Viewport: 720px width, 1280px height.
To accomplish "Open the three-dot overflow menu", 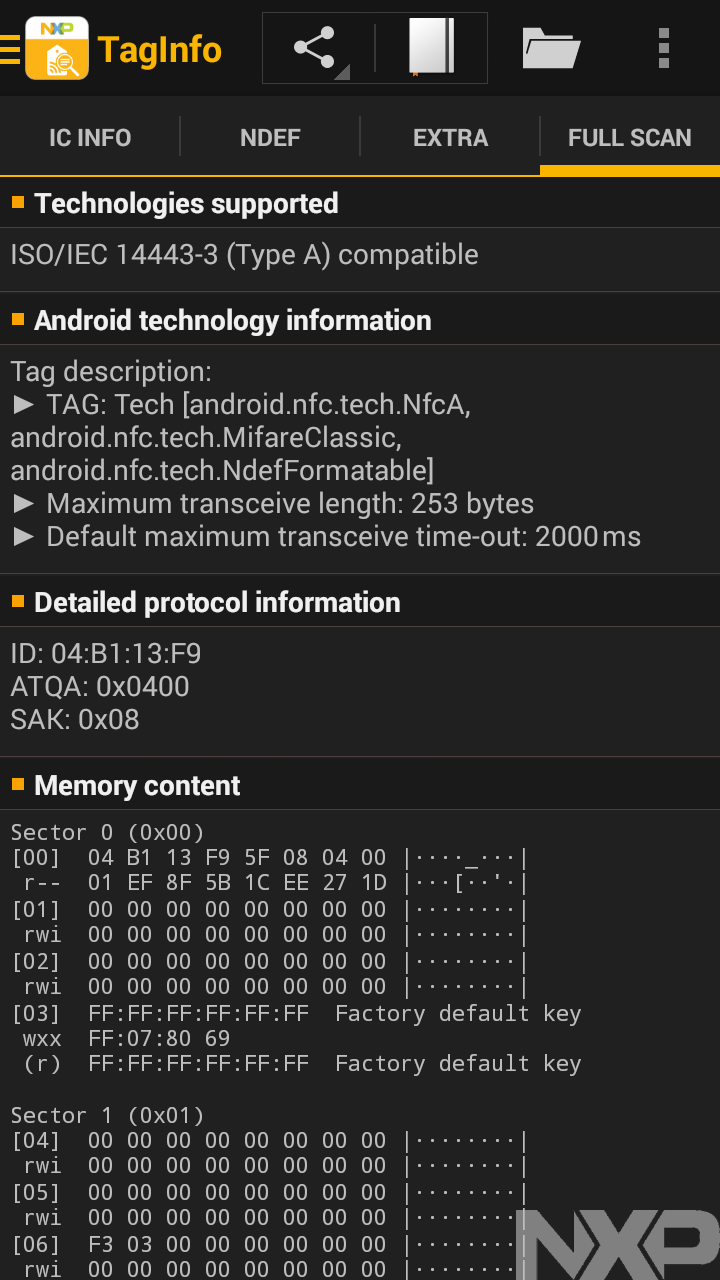I will tap(664, 48).
